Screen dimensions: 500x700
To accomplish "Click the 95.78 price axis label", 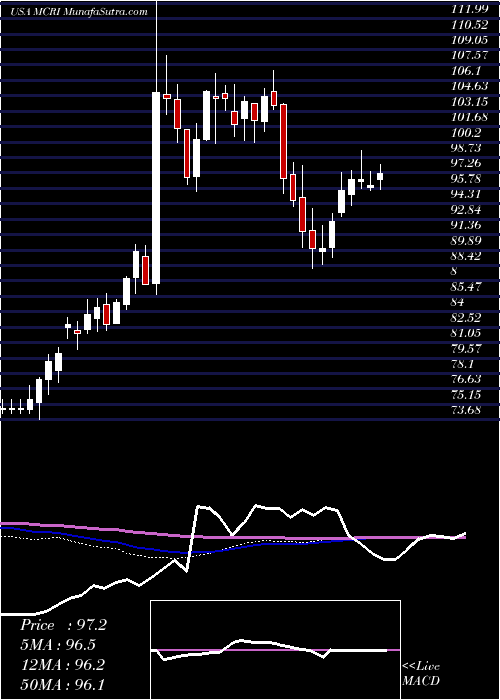I will point(467,179).
